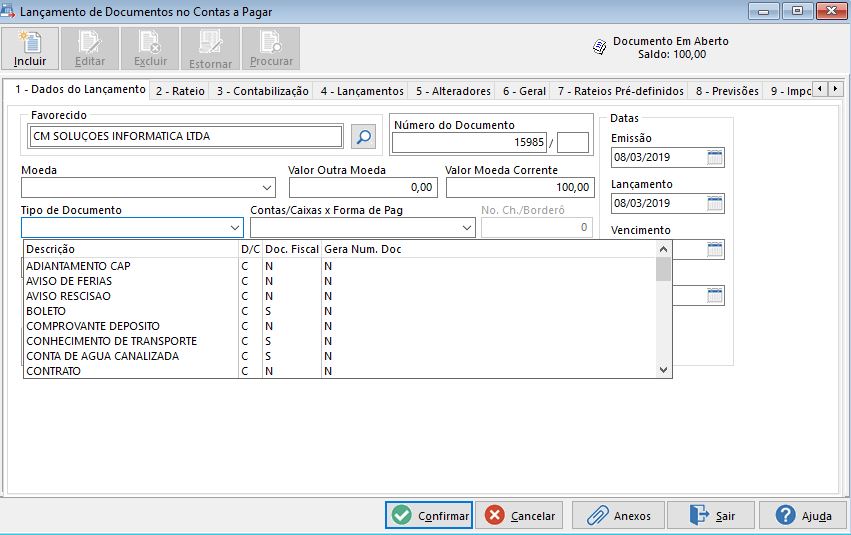Open the Lançamento calendar picker icon

pos(715,203)
